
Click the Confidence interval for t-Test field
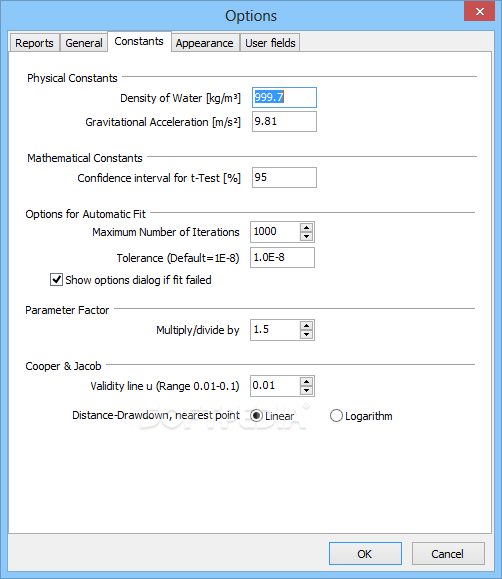[x=284, y=177]
